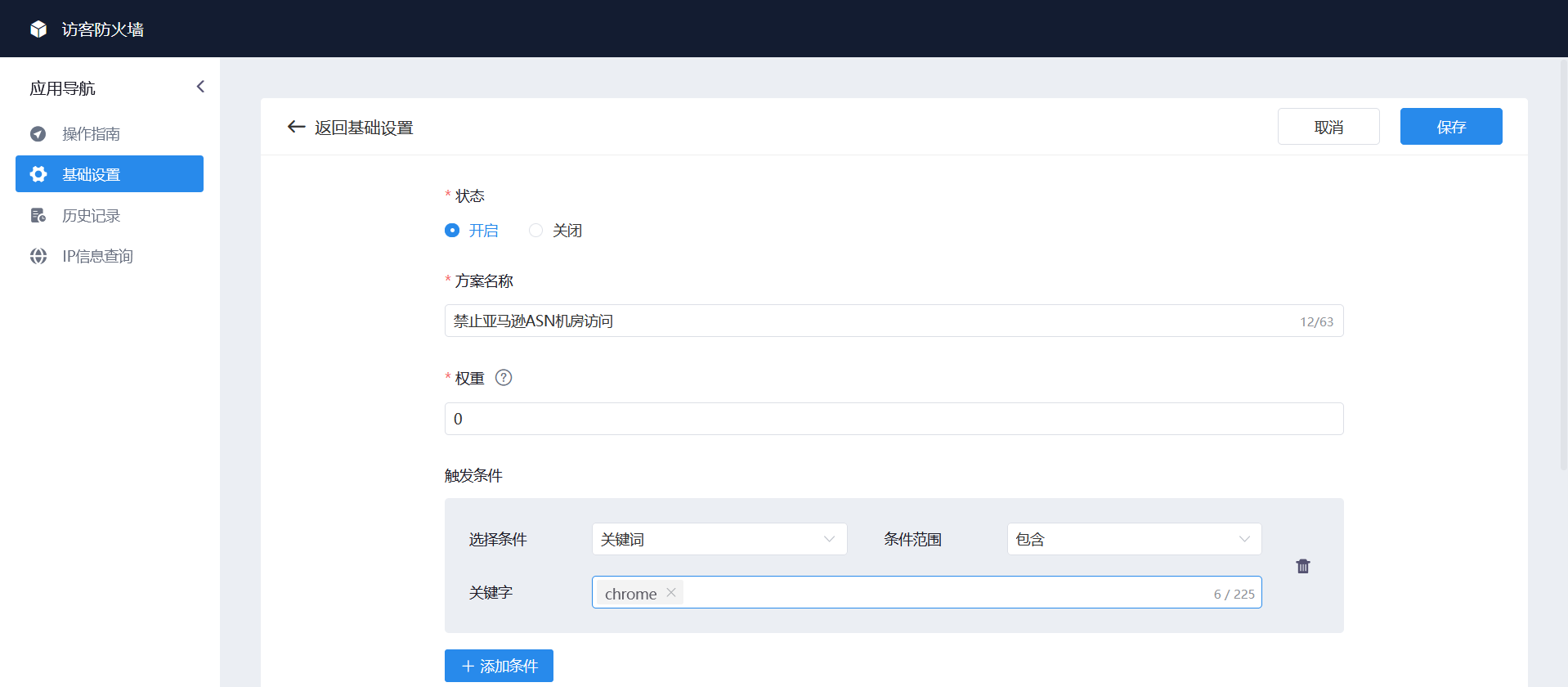
Task: Click the 访客防火墙 cube logo icon
Action: (38, 29)
